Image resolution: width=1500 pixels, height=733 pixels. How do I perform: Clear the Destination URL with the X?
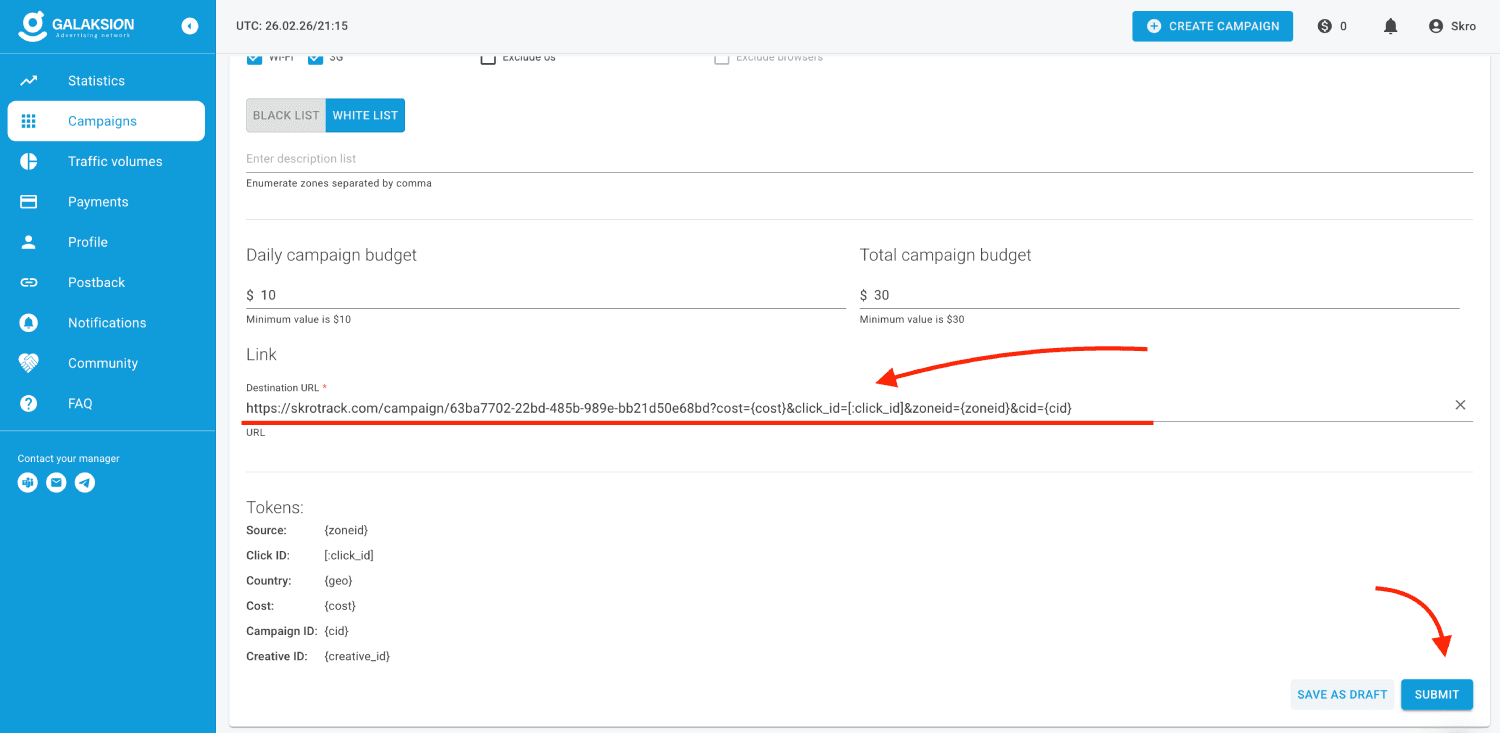coord(1460,405)
